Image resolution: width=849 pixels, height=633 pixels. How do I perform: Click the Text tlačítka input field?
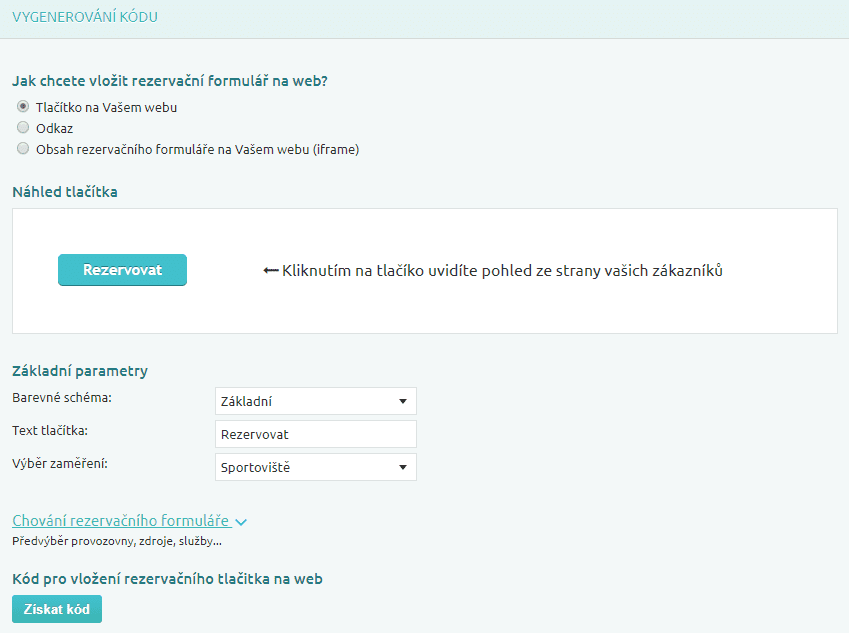pyautogui.click(x=316, y=434)
